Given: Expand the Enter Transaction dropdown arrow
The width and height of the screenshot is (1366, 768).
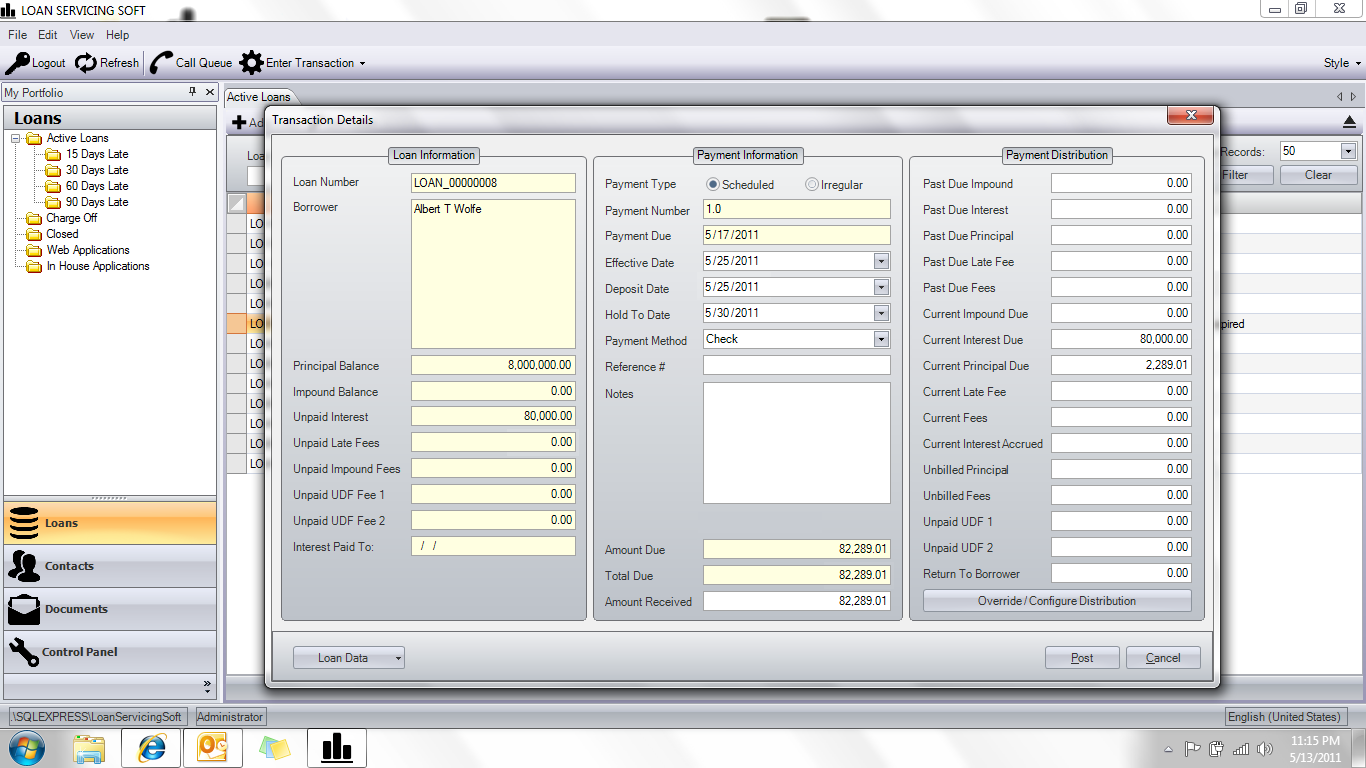Looking at the screenshot, I should pyautogui.click(x=362, y=63).
